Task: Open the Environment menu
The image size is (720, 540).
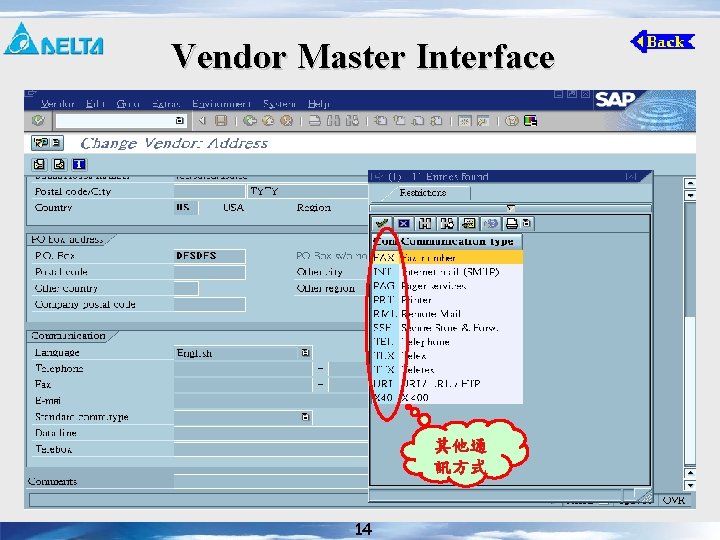Action: (221, 104)
